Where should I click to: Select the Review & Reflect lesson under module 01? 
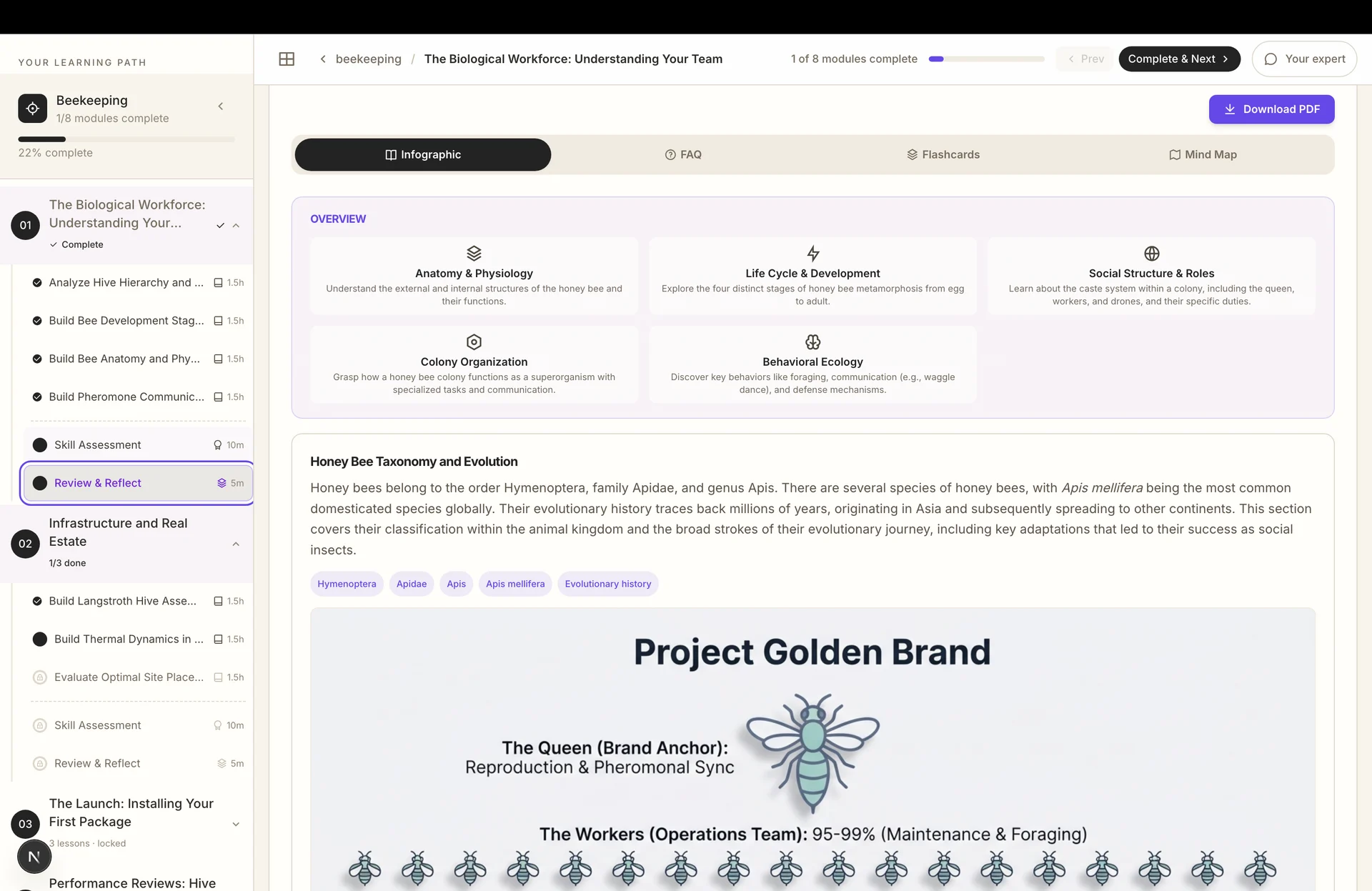tap(138, 483)
